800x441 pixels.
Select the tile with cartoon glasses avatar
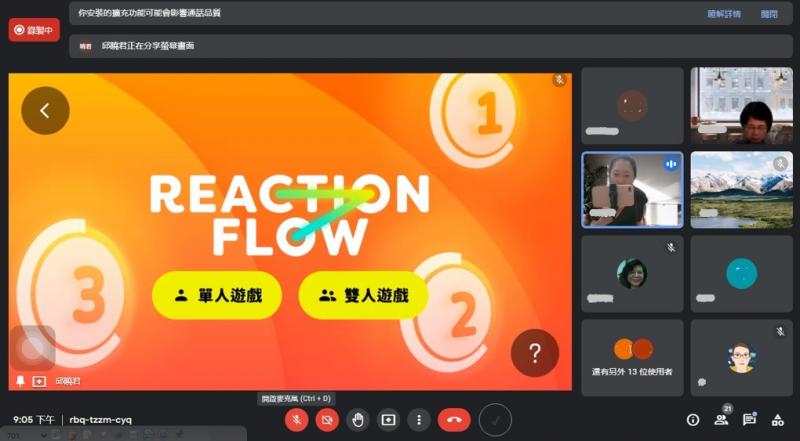tap(742, 358)
